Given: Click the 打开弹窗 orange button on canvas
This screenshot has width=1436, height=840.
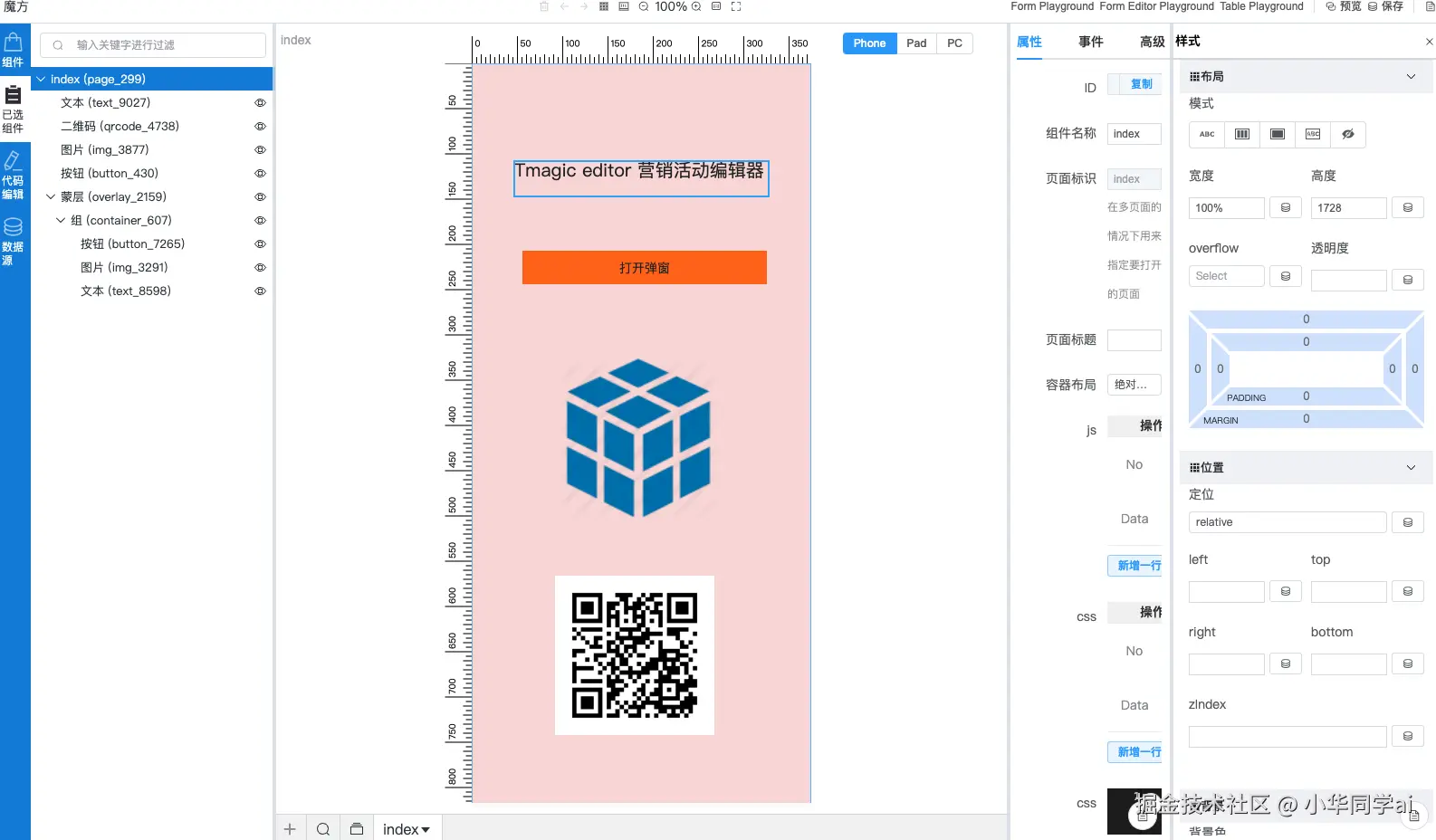Looking at the screenshot, I should (x=645, y=268).
